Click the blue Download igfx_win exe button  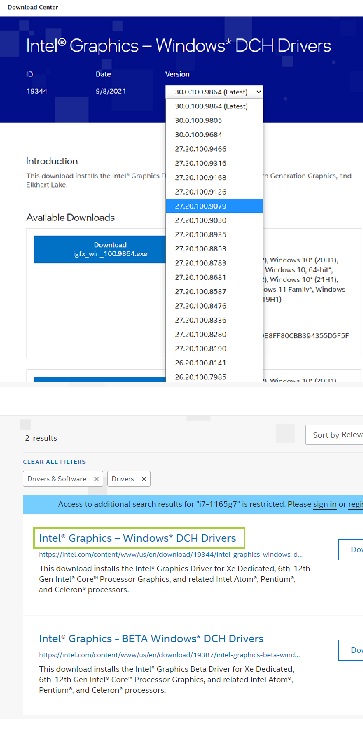pos(100,249)
